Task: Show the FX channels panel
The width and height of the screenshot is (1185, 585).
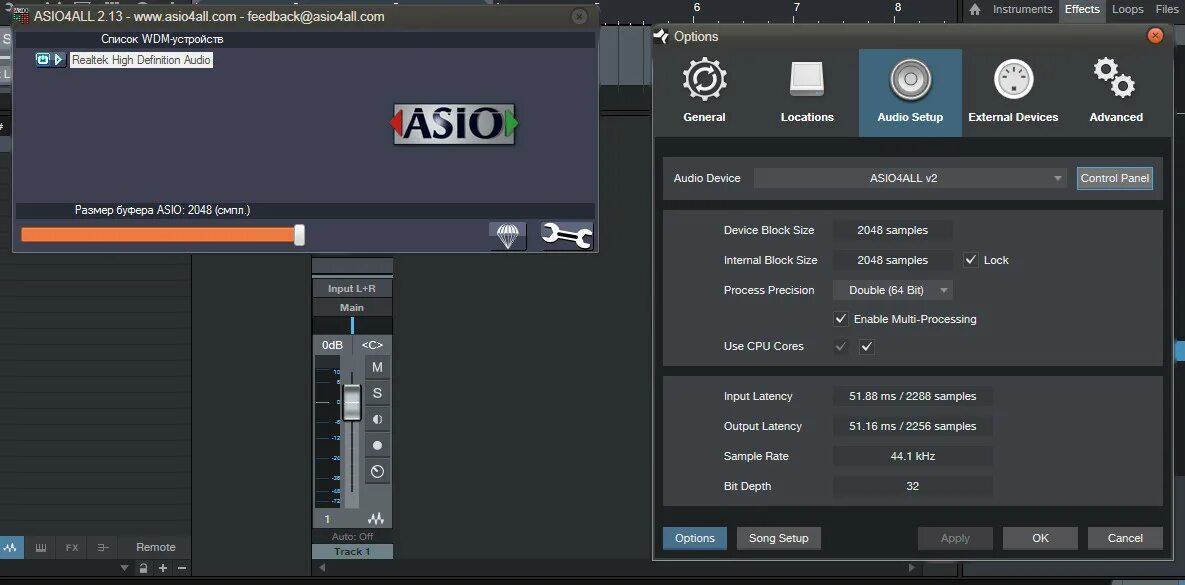Action: [x=72, y=547]
